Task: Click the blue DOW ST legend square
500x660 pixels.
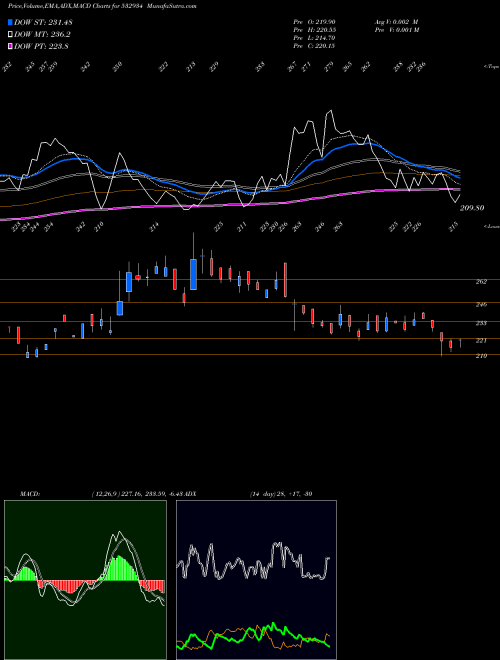Action: [x=11, y=22]
